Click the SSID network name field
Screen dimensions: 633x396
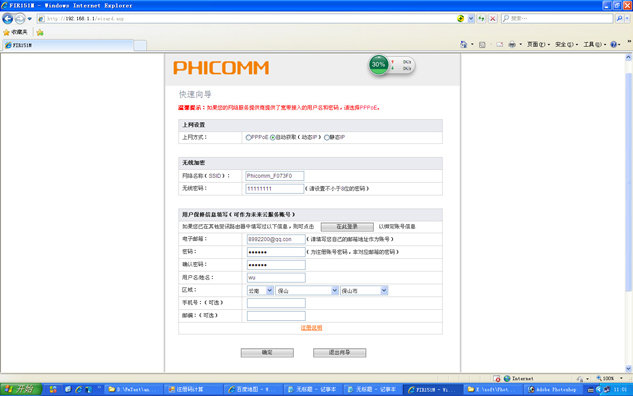click(275, 176)
